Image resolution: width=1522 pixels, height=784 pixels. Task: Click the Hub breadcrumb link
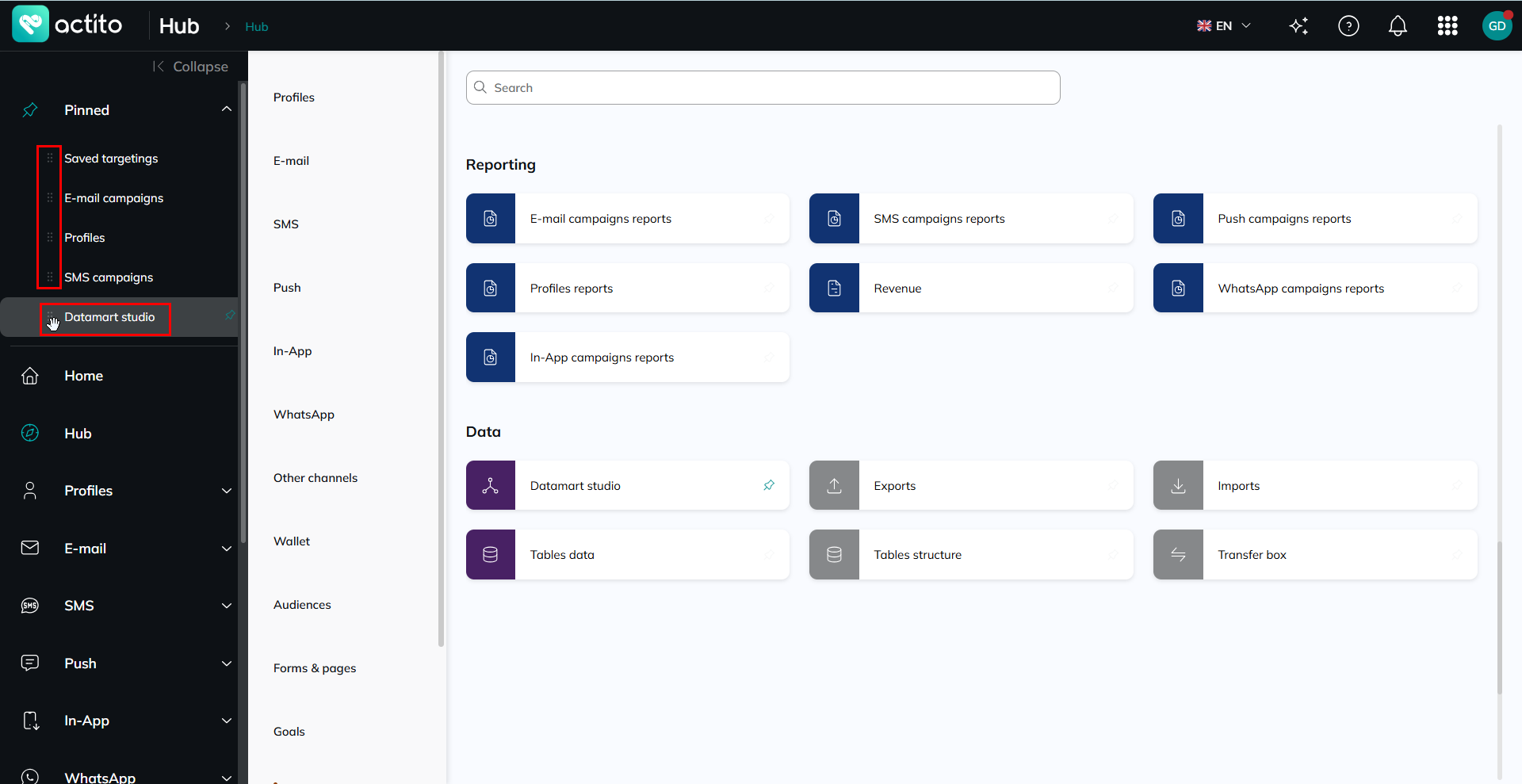[257, 26]
